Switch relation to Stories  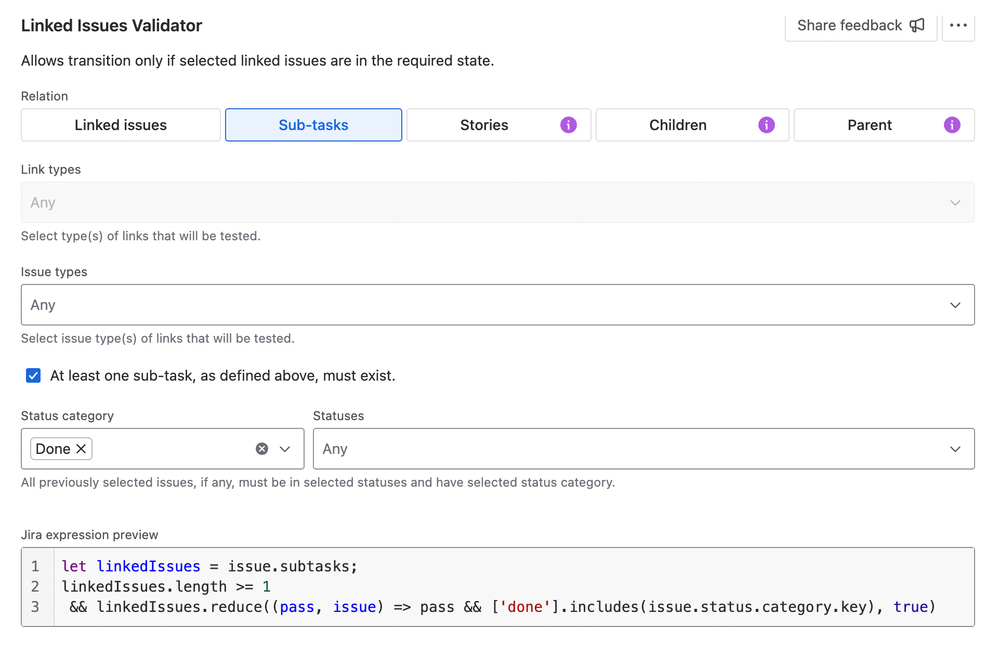tap(484, 125)
